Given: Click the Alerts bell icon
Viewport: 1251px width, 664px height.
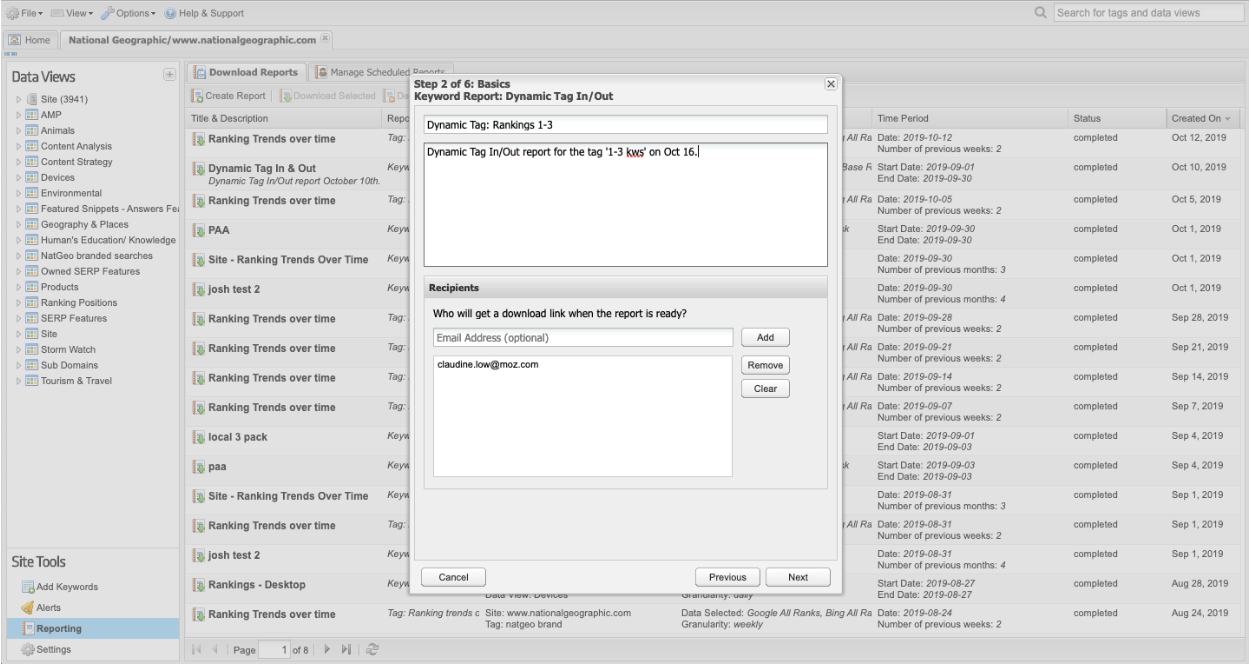Looking at the screenshot, I should (28, 608).
